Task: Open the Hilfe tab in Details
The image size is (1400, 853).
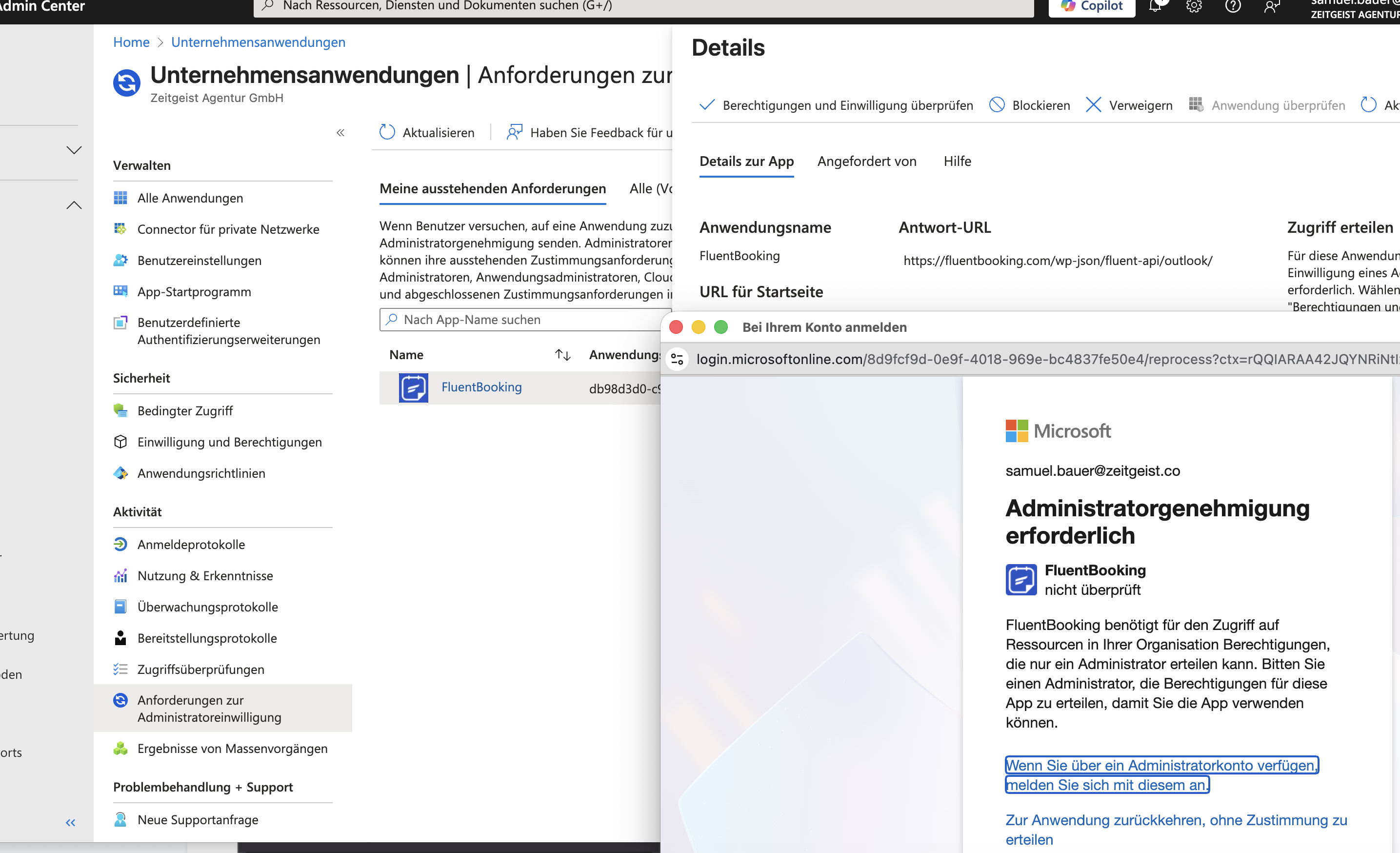Action: coord(958,162)
